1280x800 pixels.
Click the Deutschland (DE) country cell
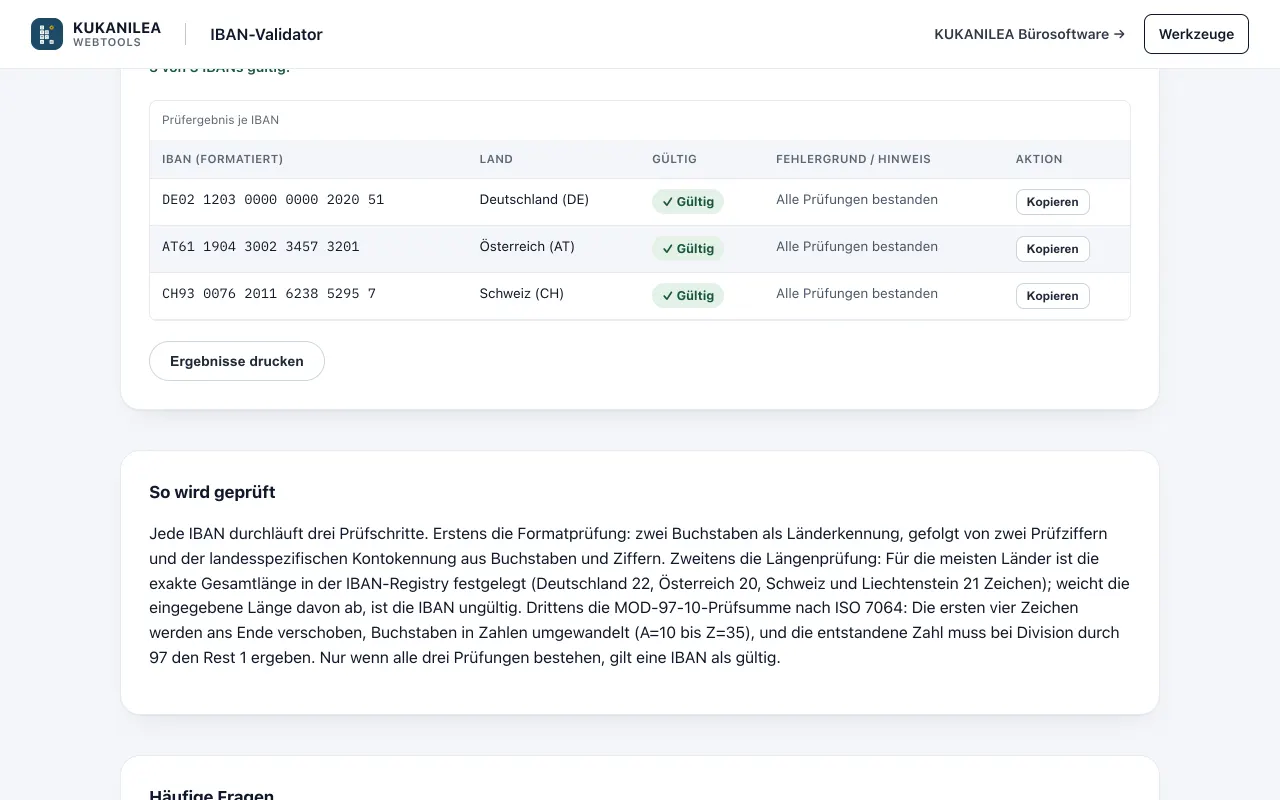coord(534,200)
